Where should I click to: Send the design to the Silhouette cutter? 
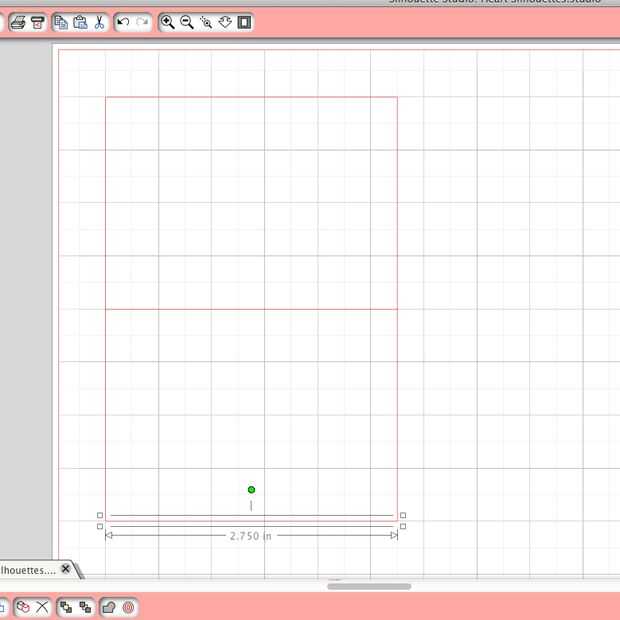click(38, 23)
